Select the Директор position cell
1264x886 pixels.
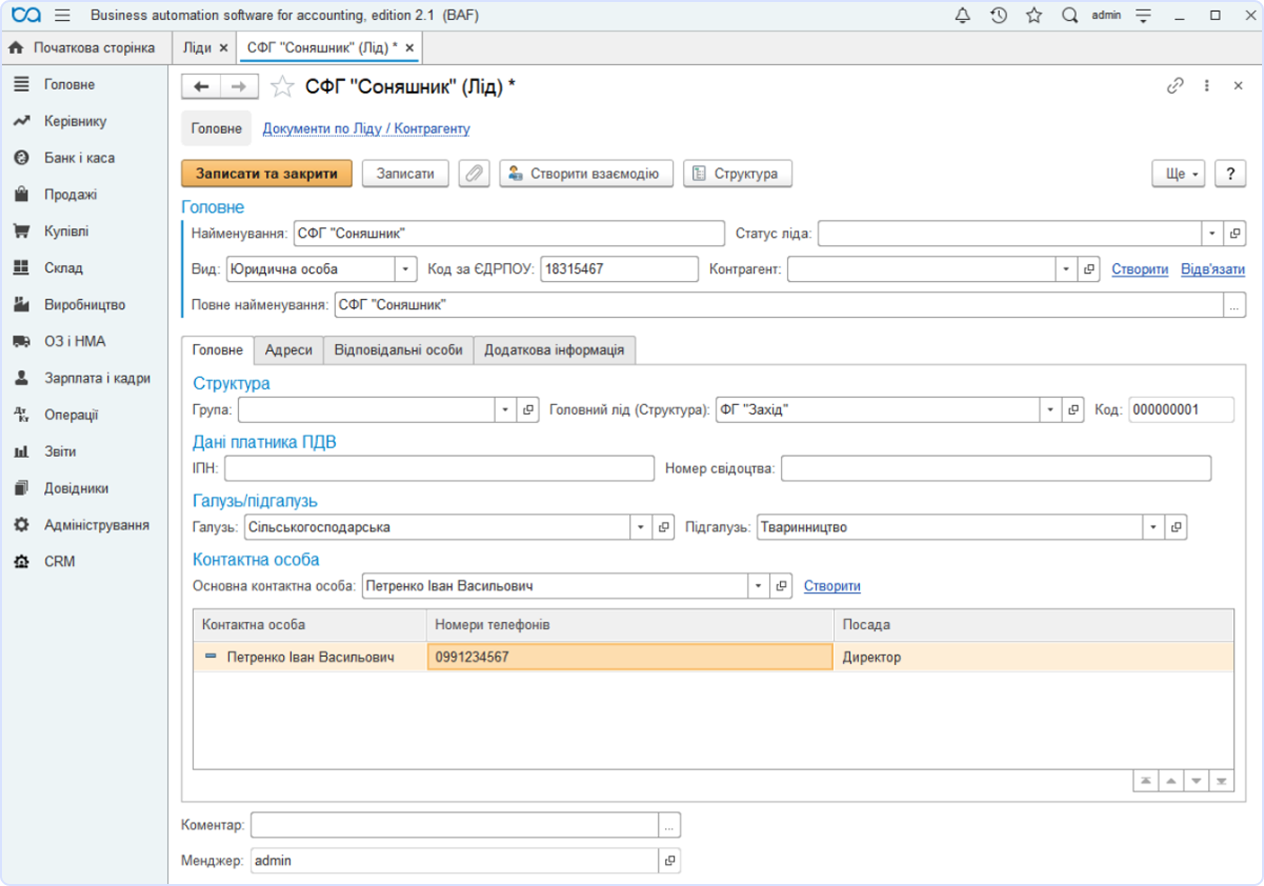[x=1034, y=657]
